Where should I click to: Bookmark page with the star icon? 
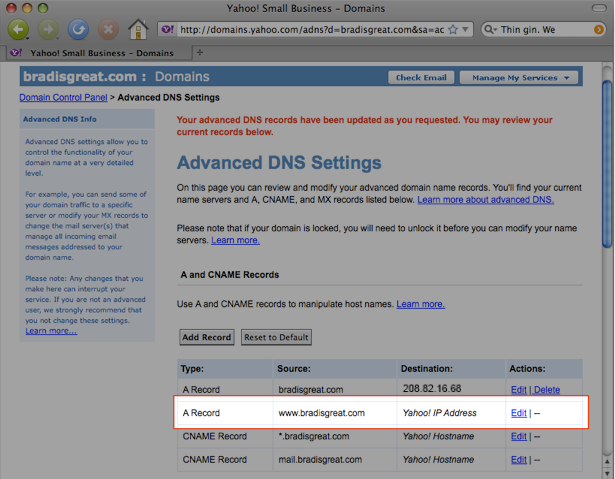tap(453, 29)
